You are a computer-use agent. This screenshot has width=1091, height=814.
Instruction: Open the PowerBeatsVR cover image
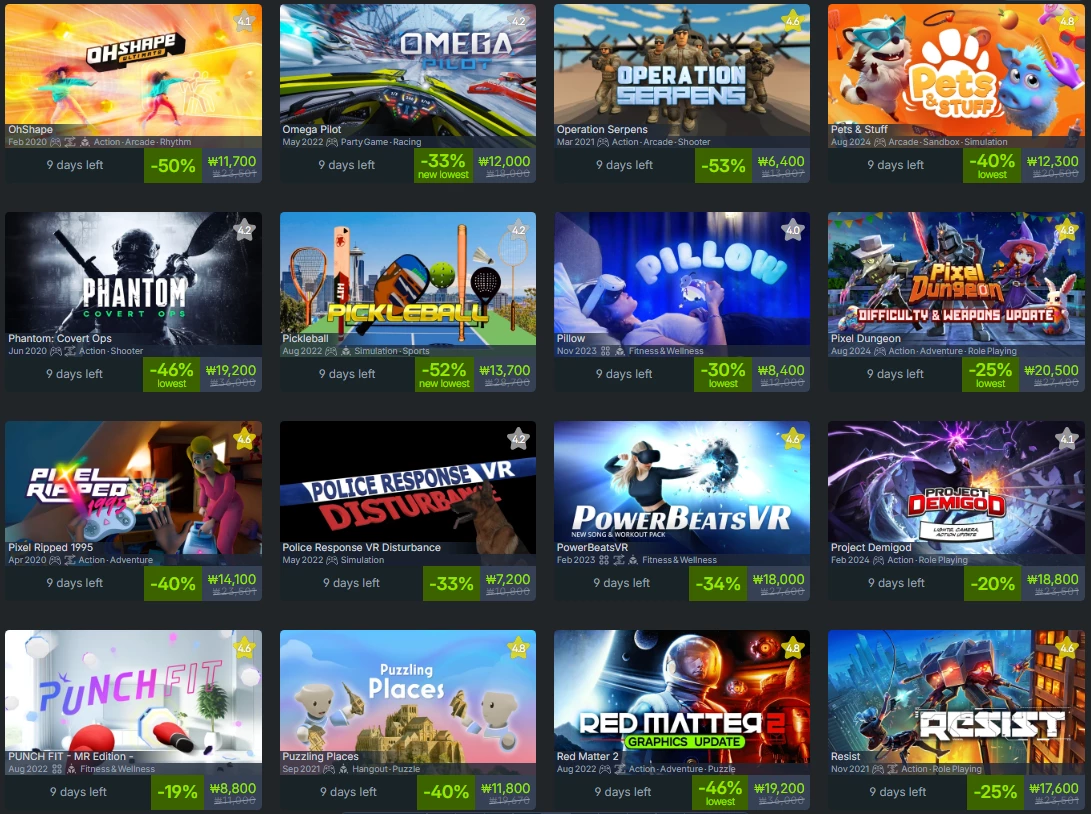click(x=682, y=488)
